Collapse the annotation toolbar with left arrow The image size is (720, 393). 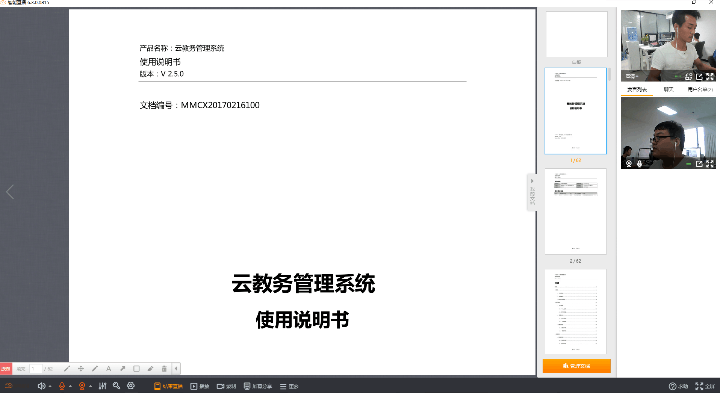tap(176, 369)
